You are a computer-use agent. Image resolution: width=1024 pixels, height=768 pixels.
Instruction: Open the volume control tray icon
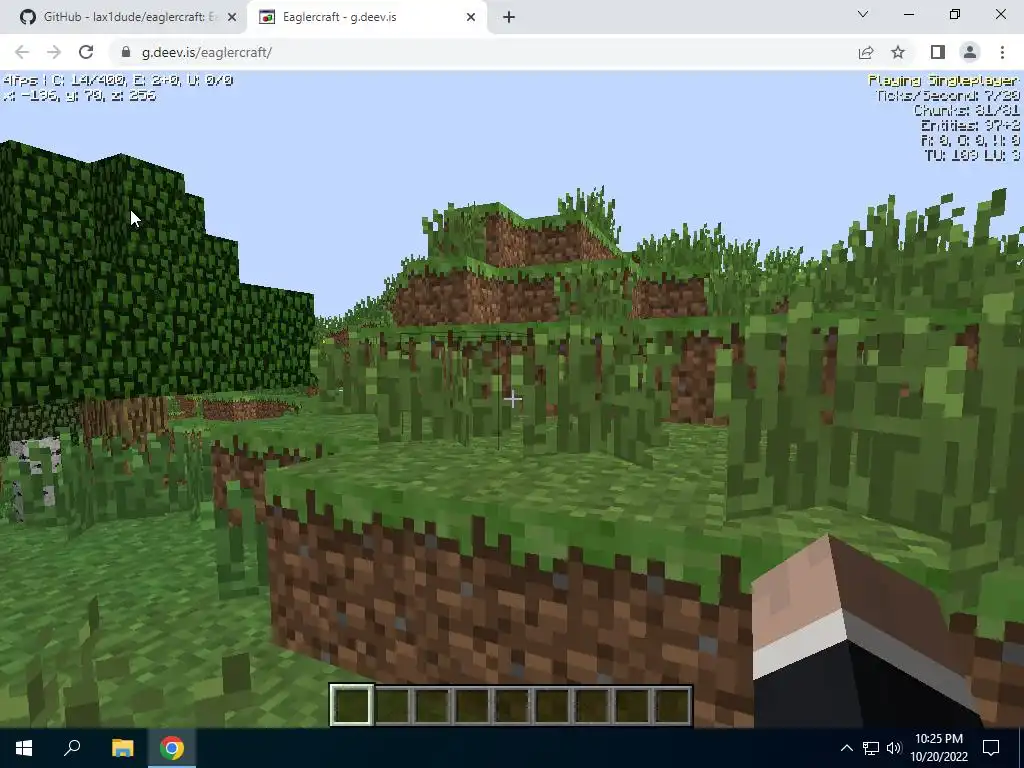click(x=894, y=748)
